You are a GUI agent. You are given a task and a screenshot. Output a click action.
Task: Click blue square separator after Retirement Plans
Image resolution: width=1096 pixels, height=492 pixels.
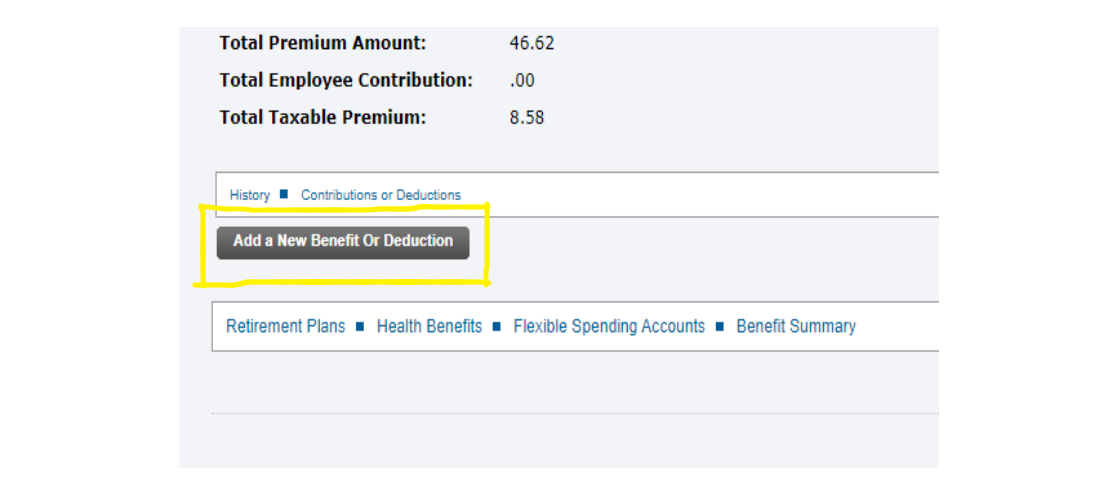click(360, 326)
